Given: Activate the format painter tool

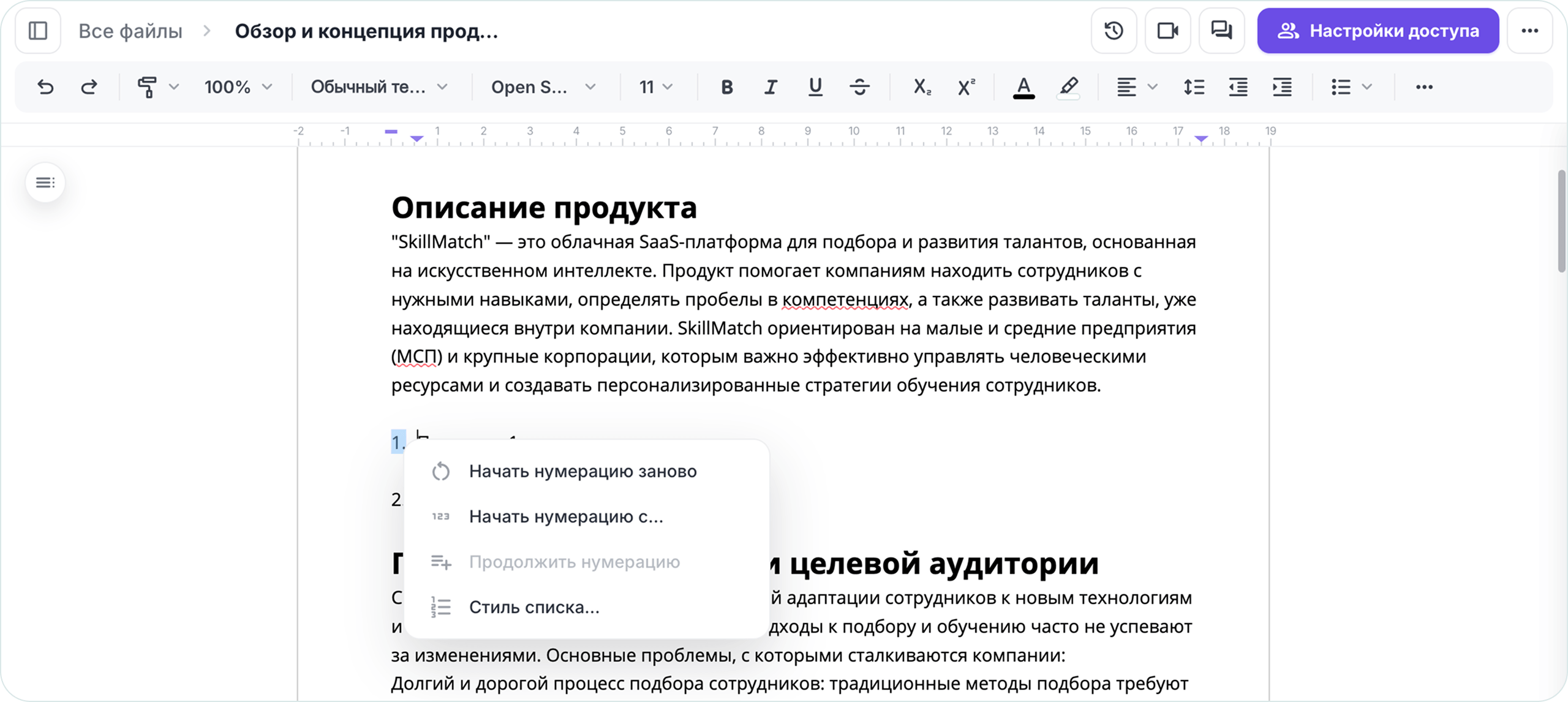Looking at the screenshot, I should (x=147, y=87).
